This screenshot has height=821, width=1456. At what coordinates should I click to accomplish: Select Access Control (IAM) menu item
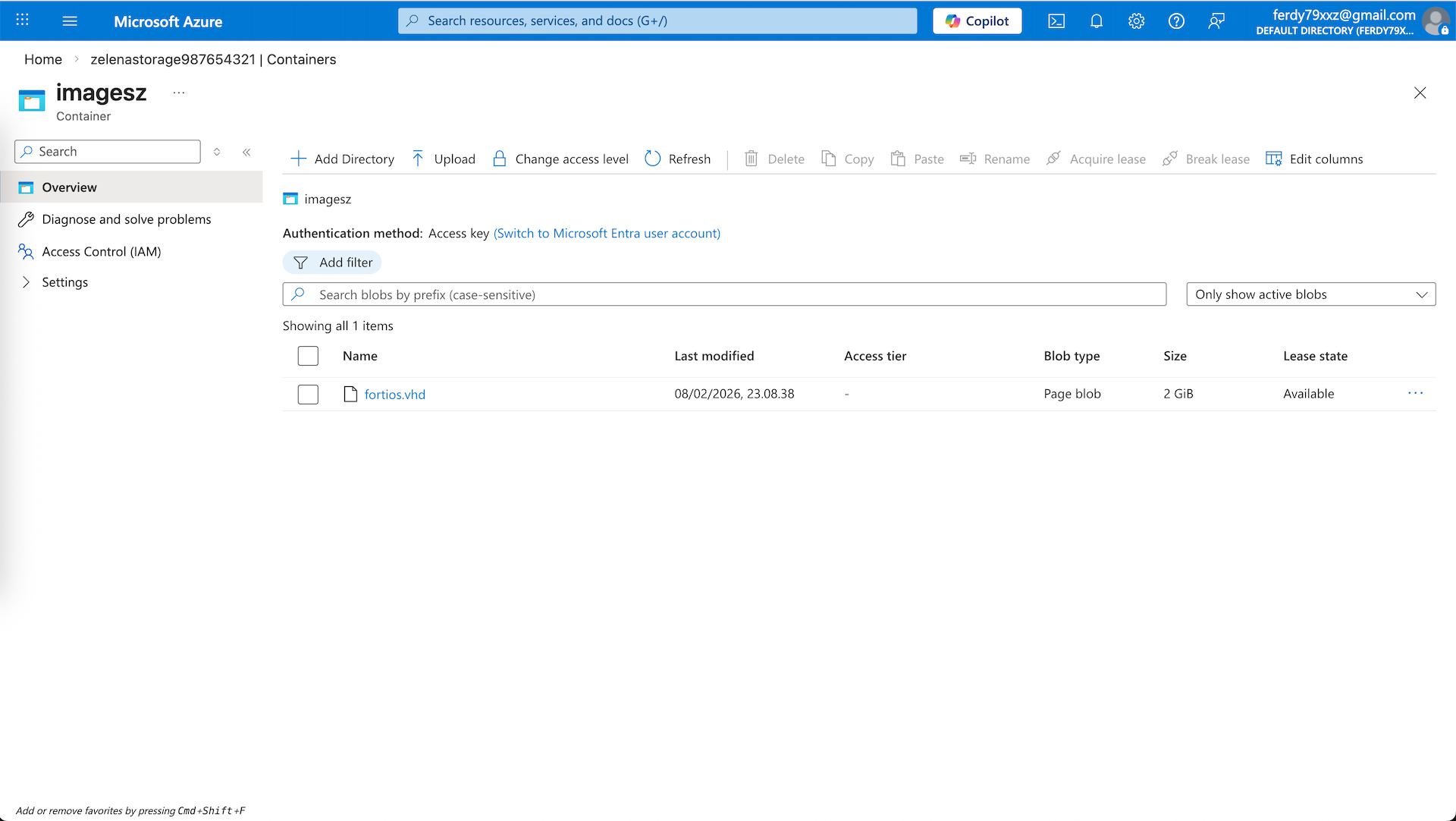(x=102, y=251)
